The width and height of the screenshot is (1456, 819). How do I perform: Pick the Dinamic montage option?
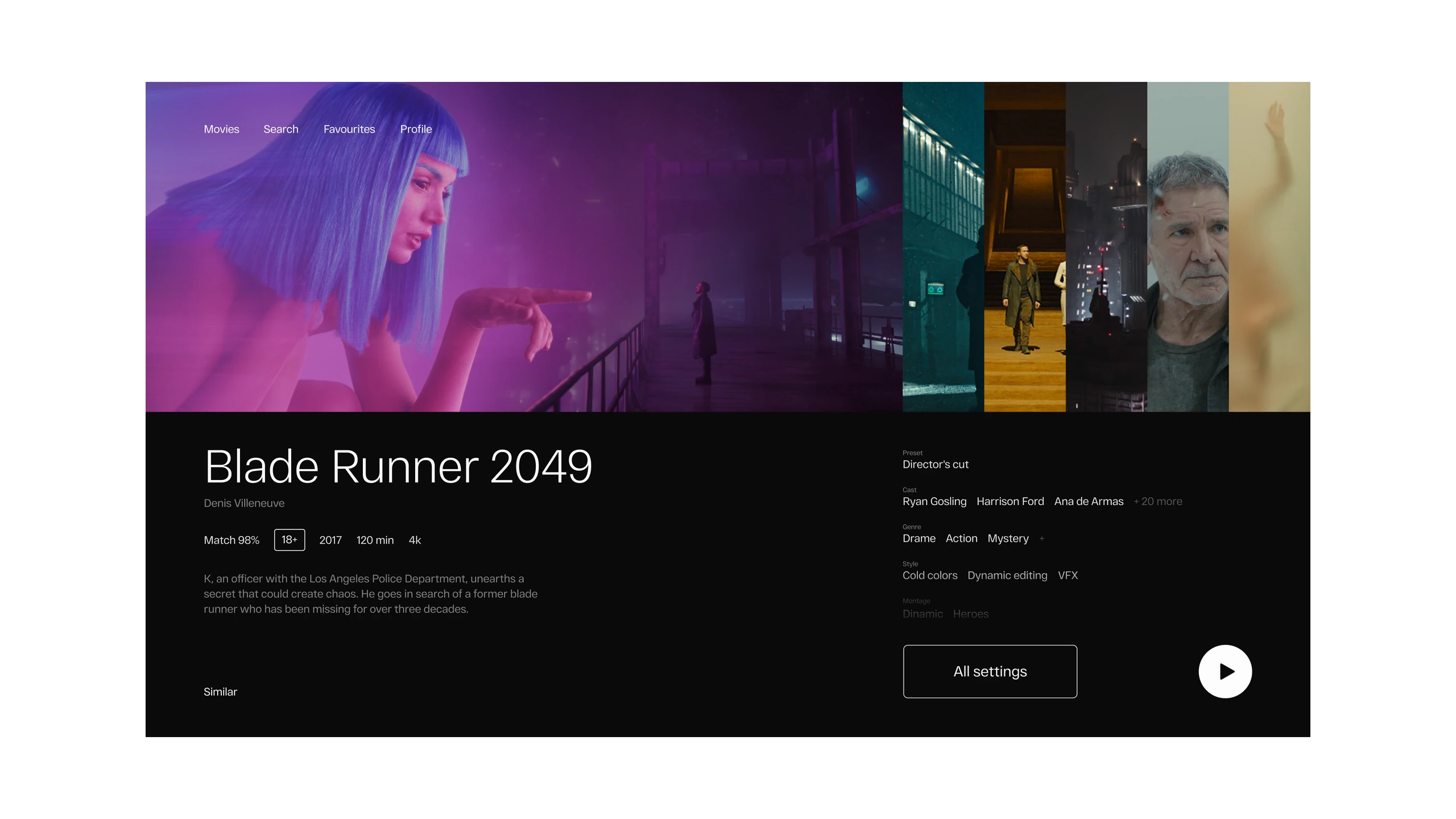(923, 614)
